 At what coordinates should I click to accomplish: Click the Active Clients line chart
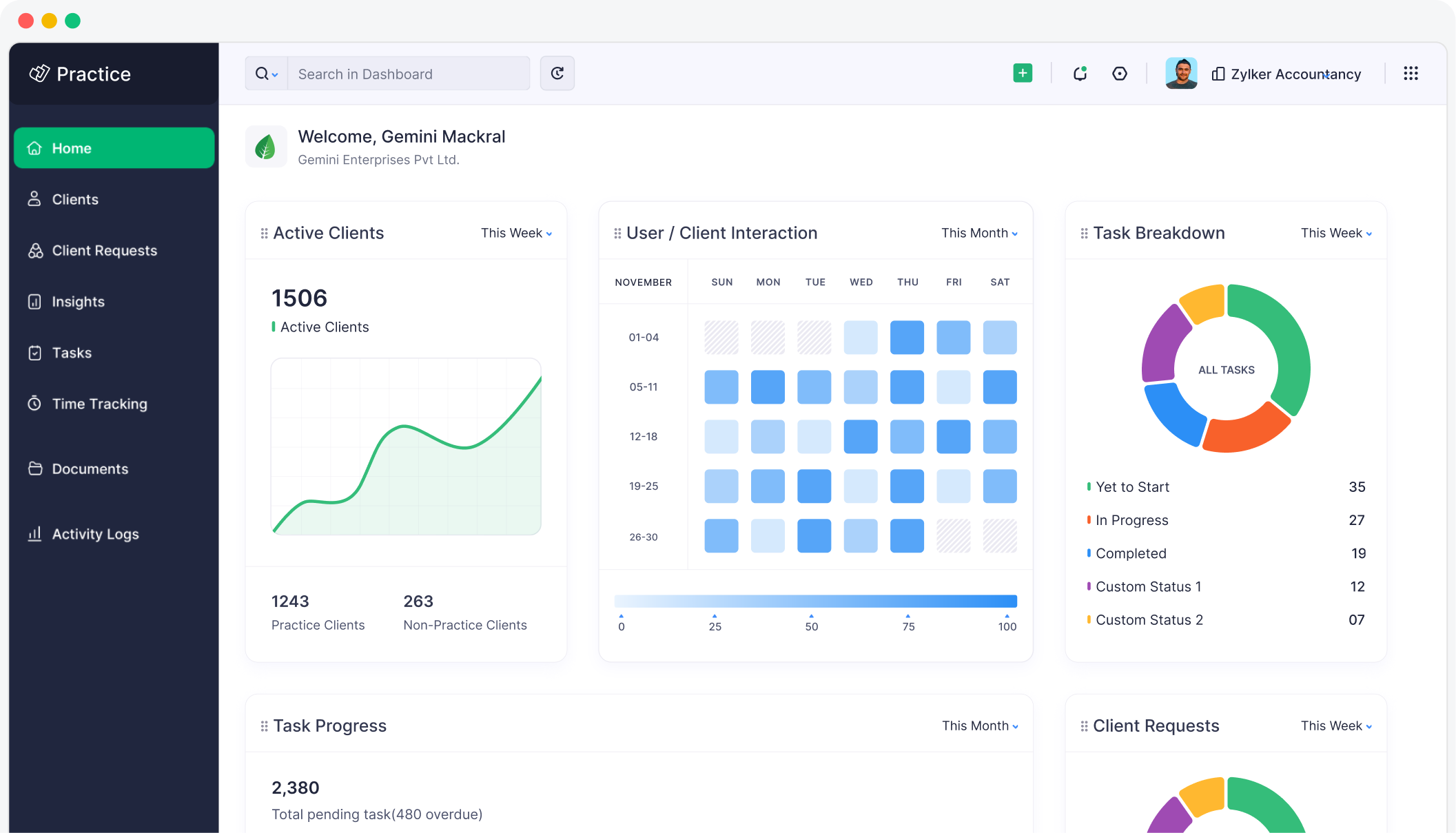[x=406, y=446]
